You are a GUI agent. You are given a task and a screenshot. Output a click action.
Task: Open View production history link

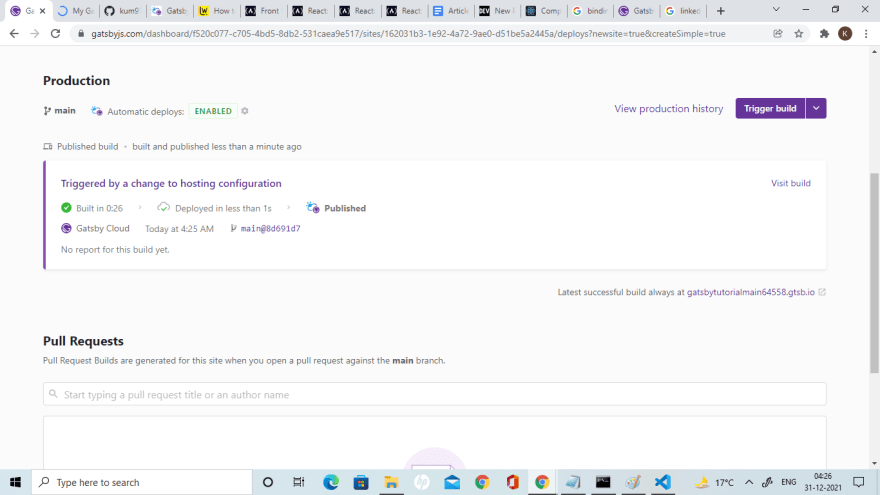pos(668,108)
